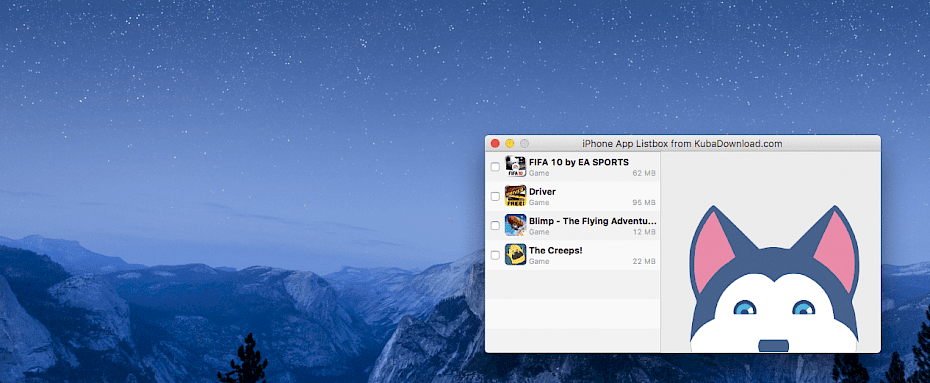The height and width of the screenshot is (383, 930).
Task: Click the Blimp app icon
Action: (x=515, y=225)
